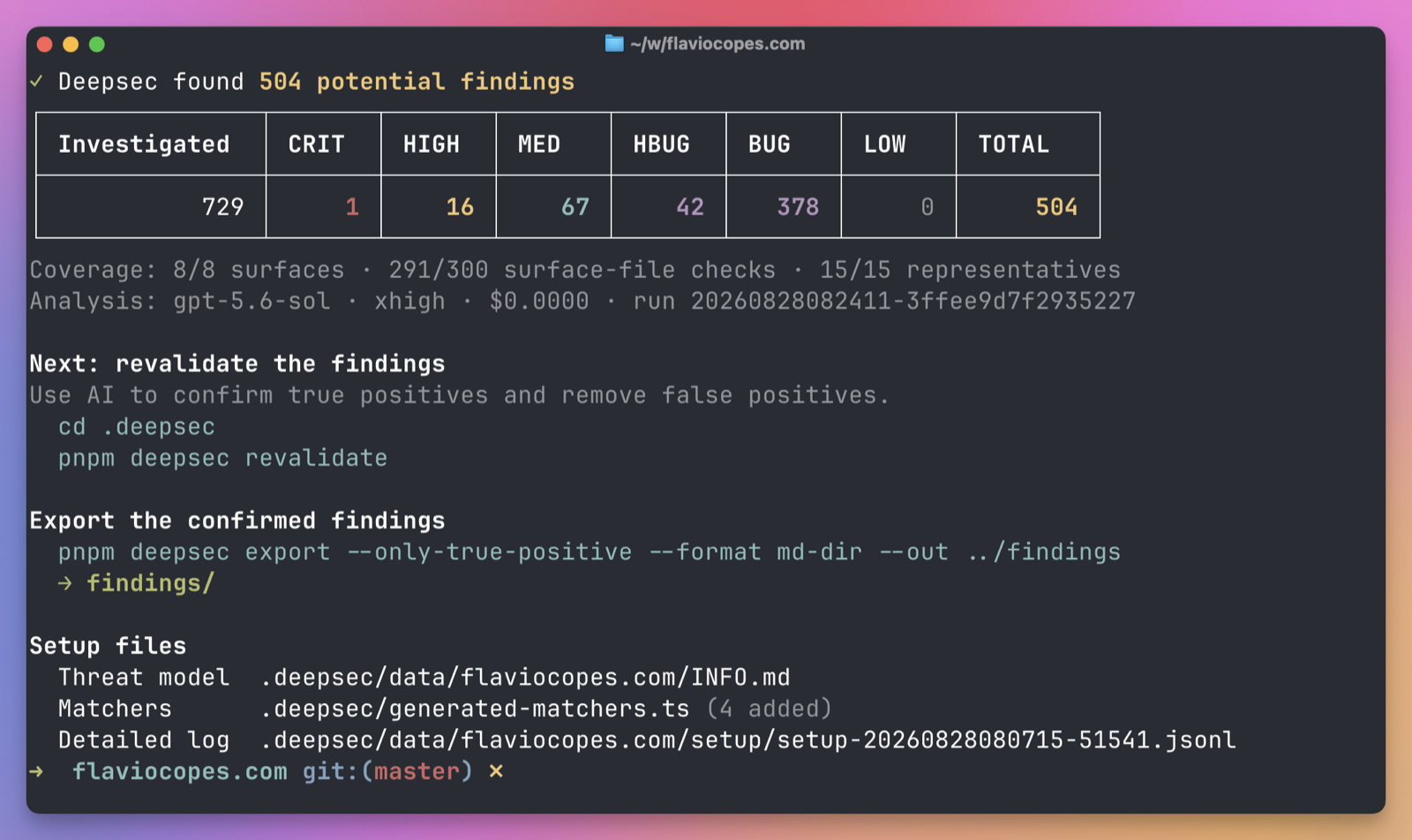
Task: Click 'flaviocopes.com' in the shell prompt
Action: click(180, 771)
